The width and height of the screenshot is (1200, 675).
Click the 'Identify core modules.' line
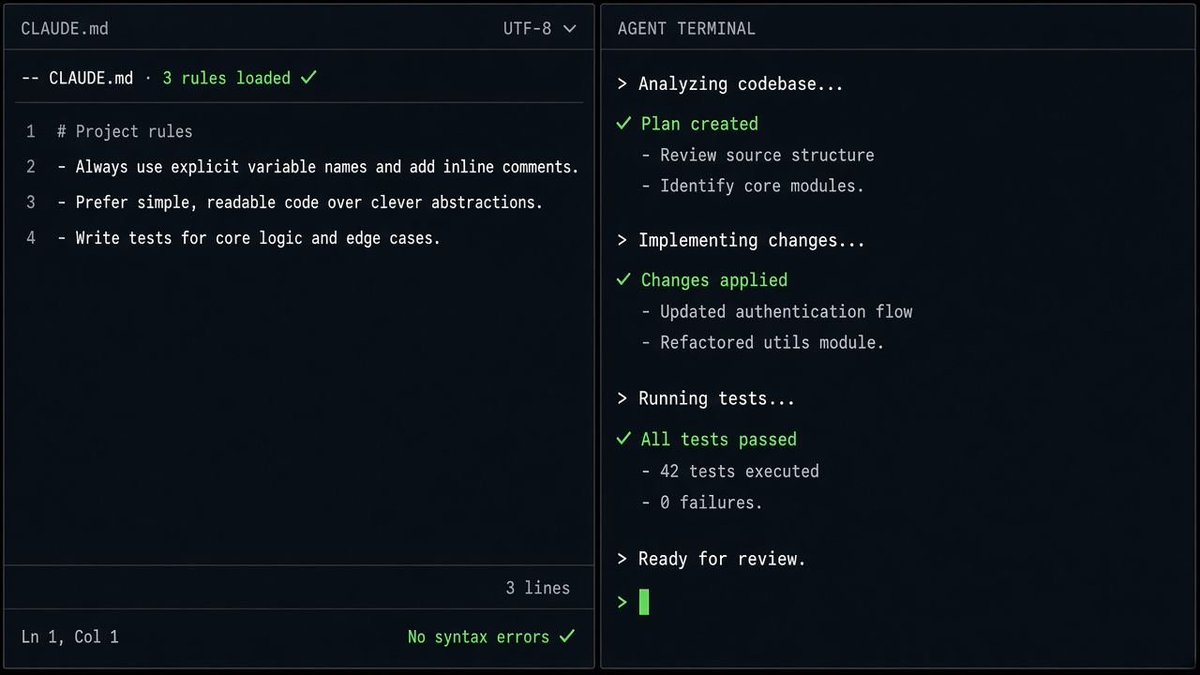point(753,186)
